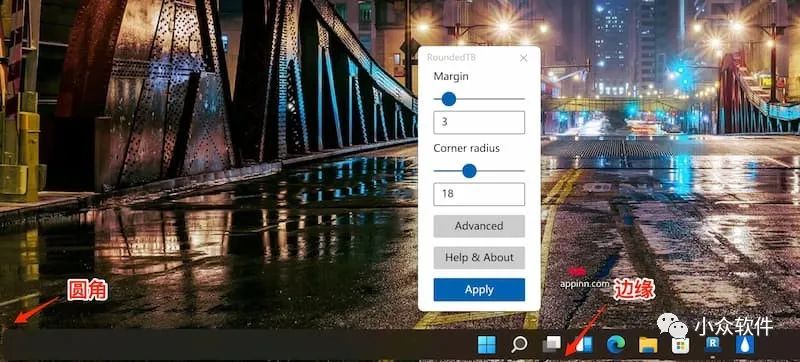Open Help & About
This screenshot has width=800, height=362.
tap(479, 257)
